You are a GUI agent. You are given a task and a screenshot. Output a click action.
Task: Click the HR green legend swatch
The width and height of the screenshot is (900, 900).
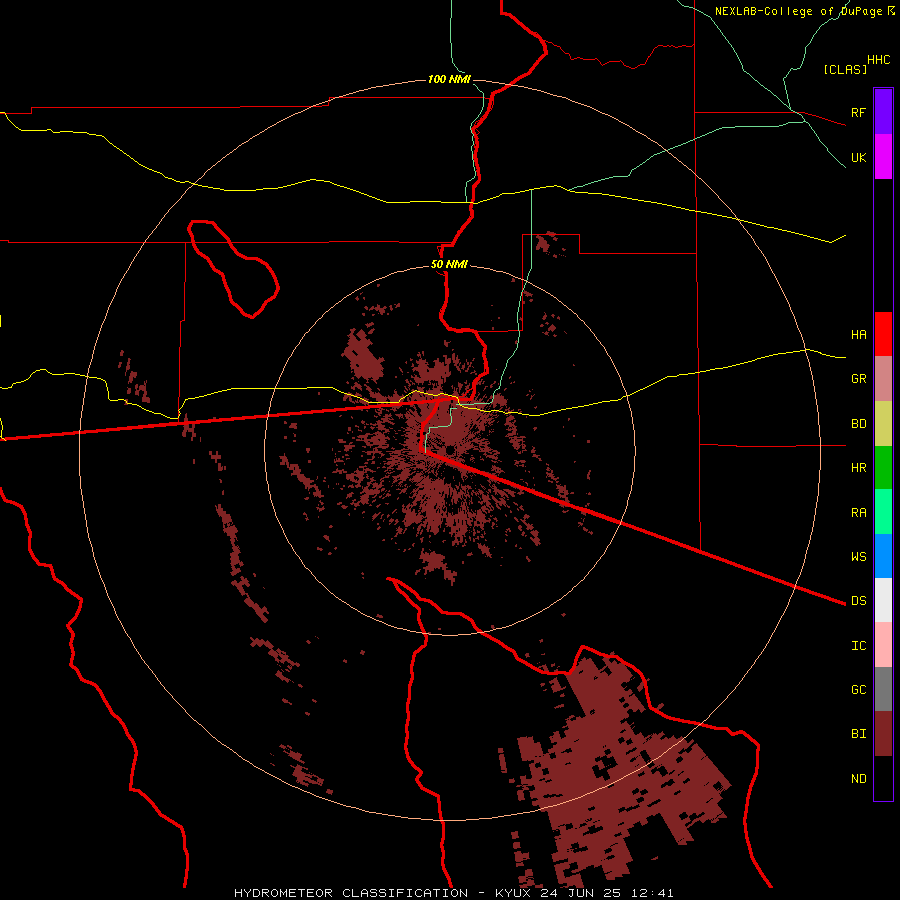[883, 468]
